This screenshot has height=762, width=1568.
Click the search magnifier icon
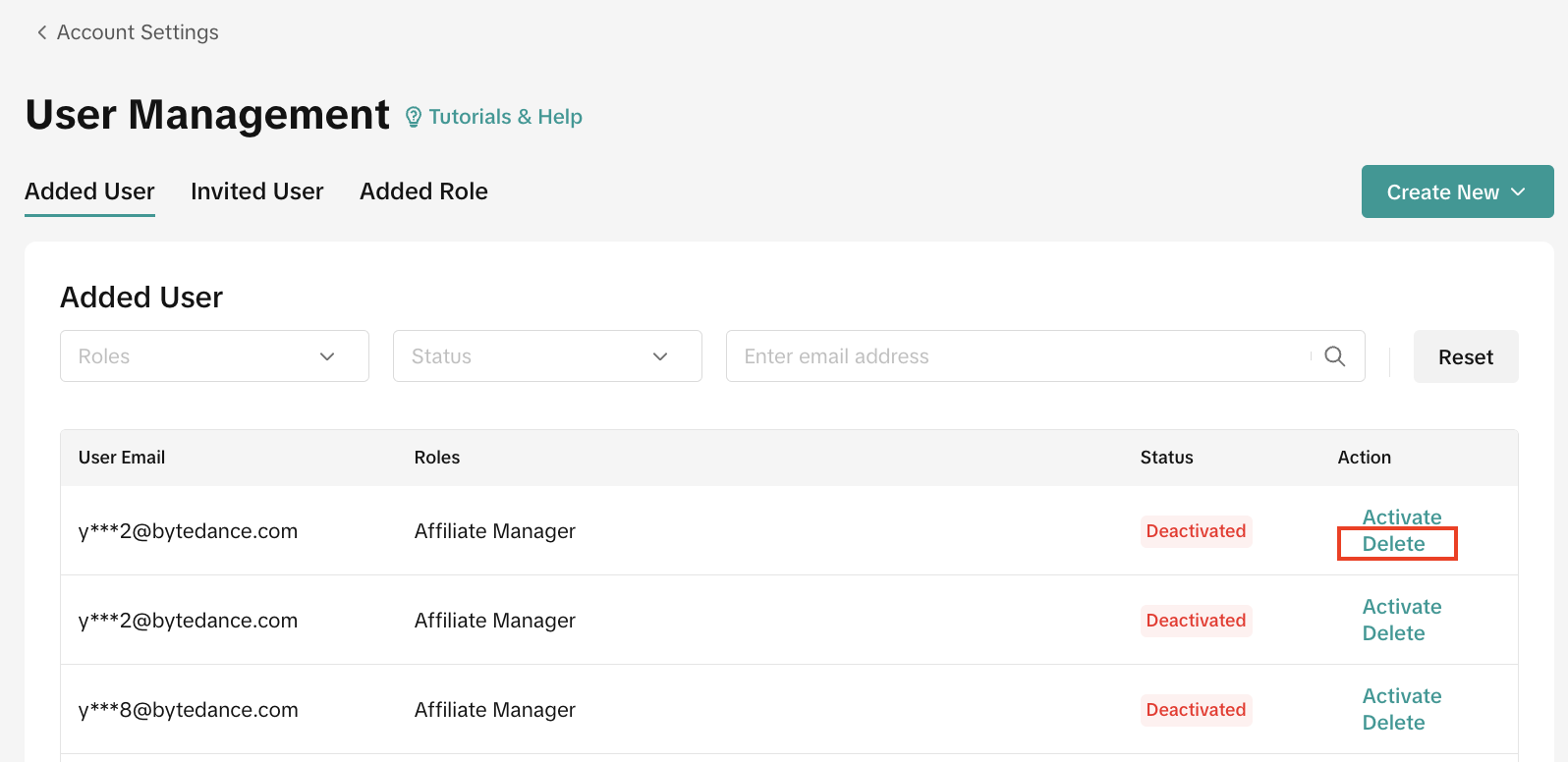click(1334, 356)
